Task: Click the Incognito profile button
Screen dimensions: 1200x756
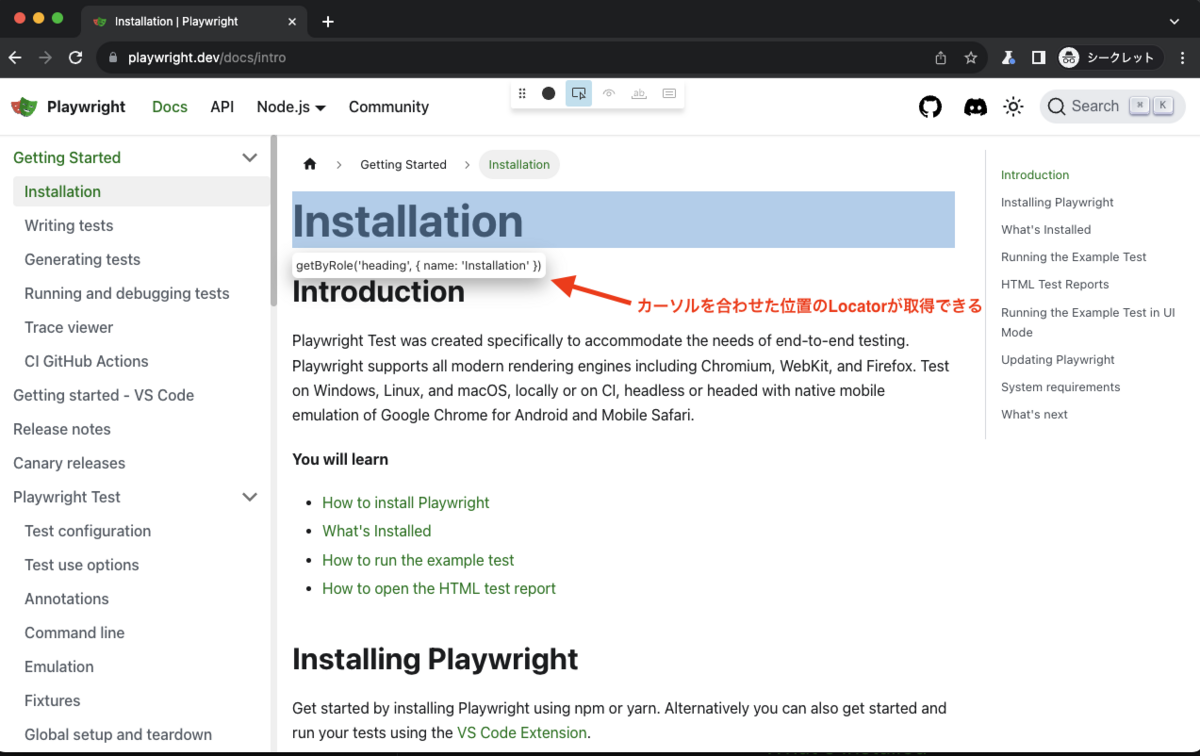Action: [1111, 58]
